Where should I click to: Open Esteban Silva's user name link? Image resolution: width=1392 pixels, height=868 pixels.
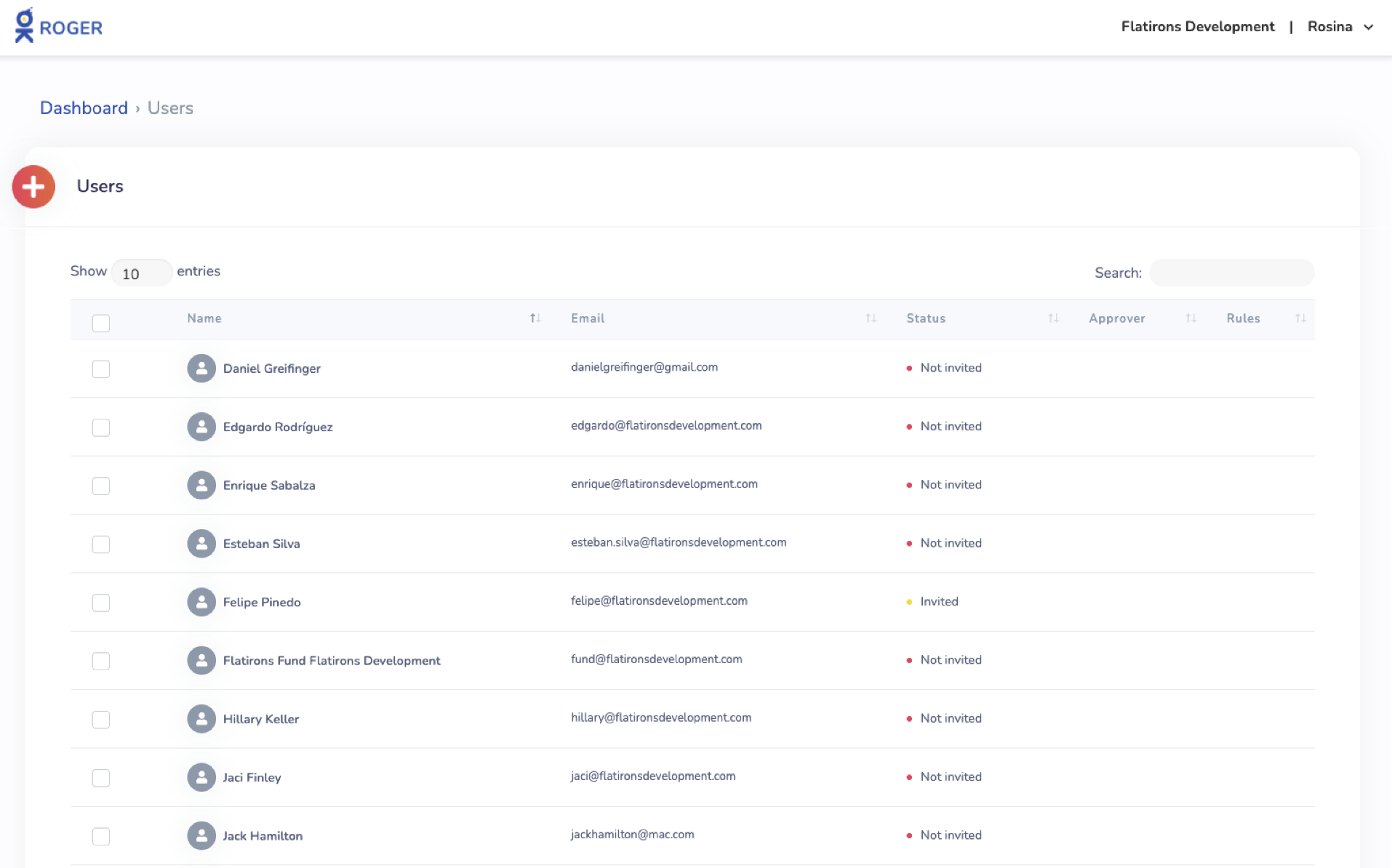tap(261, 544)
